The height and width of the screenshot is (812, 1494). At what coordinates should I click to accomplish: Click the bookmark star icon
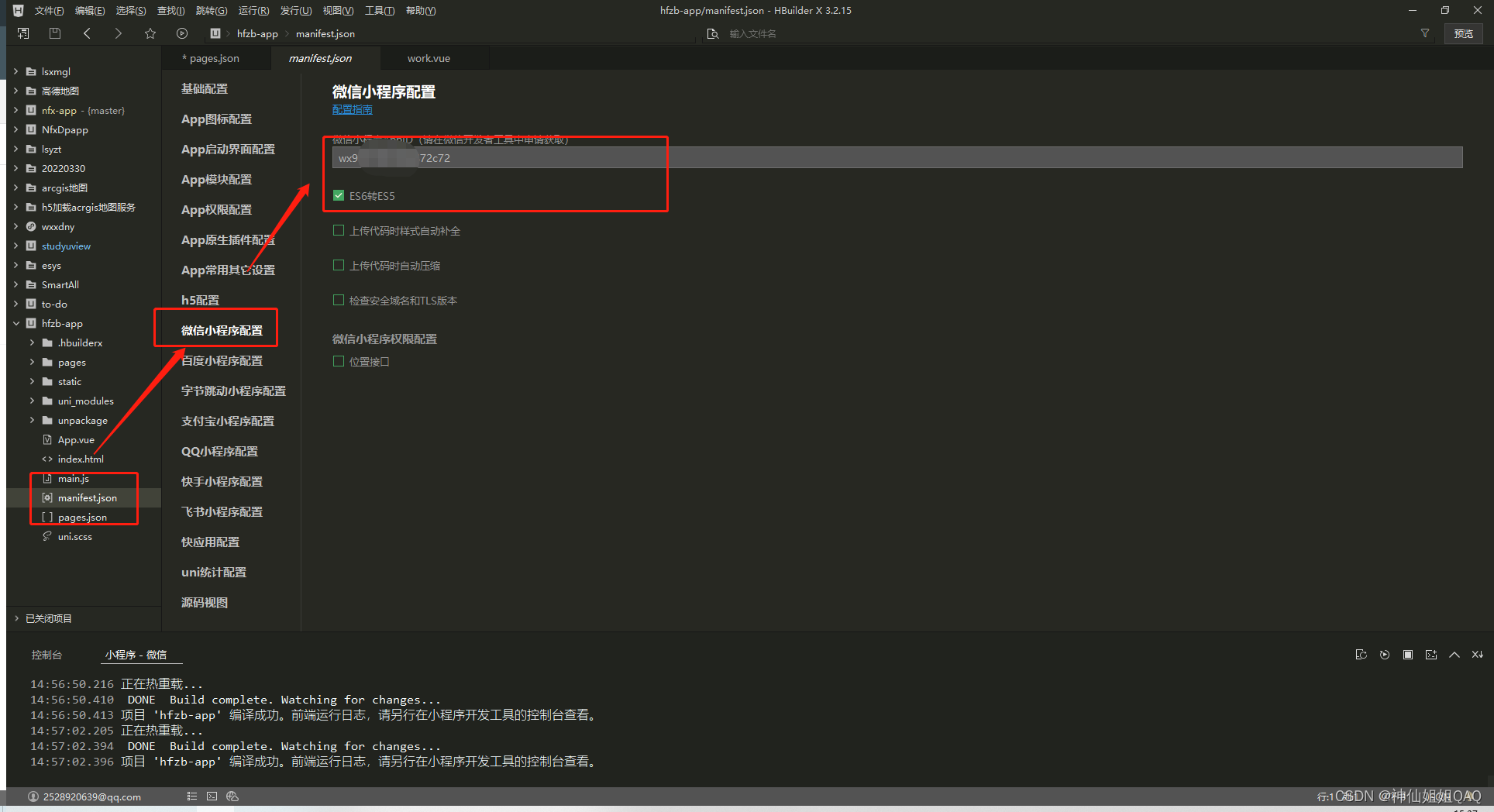pos(150,33)
